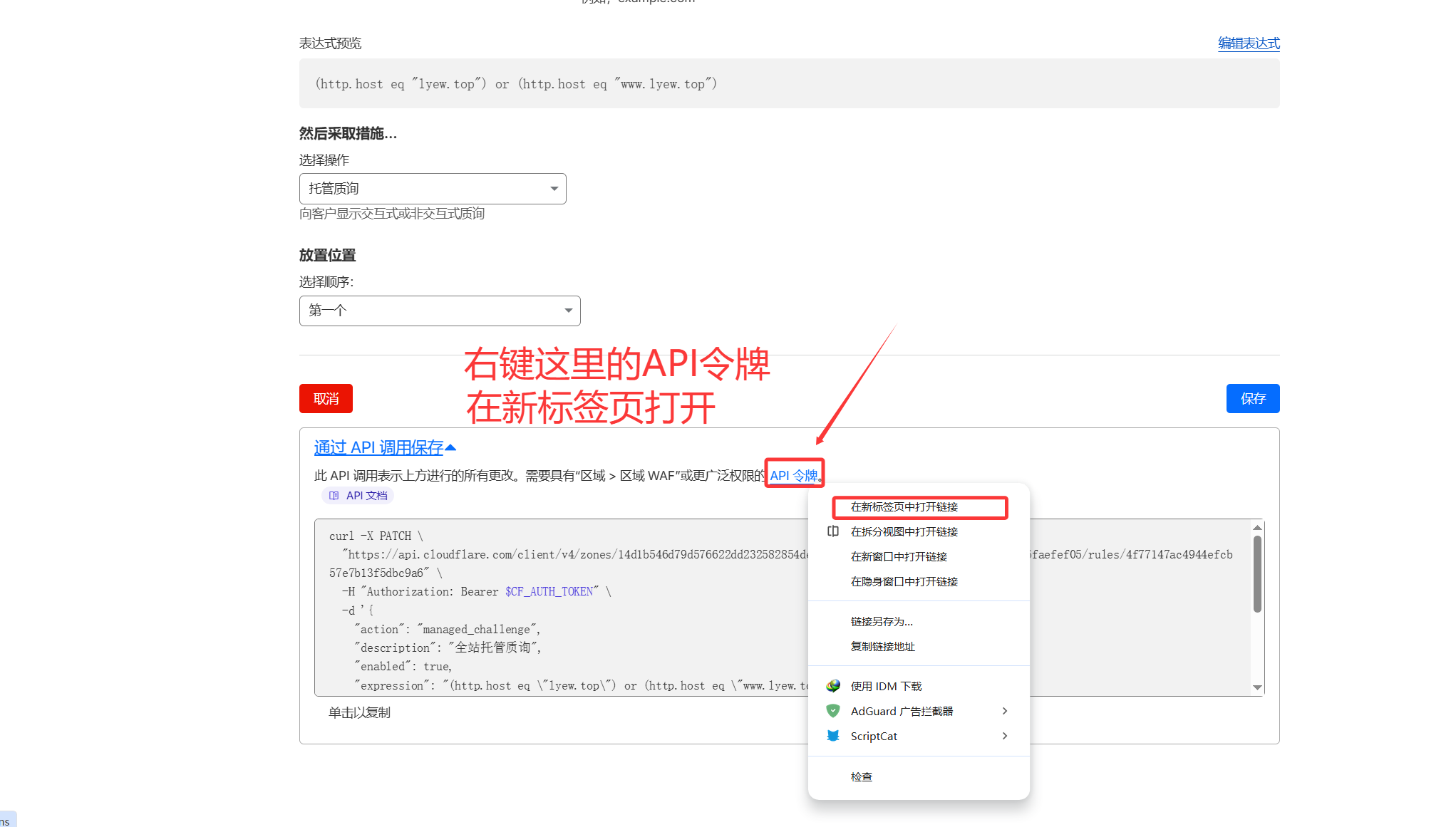The width and height of the screenshot is (1456, 827).
Task: Click 单击以复制 below the curl code
Action: [359, 713]
